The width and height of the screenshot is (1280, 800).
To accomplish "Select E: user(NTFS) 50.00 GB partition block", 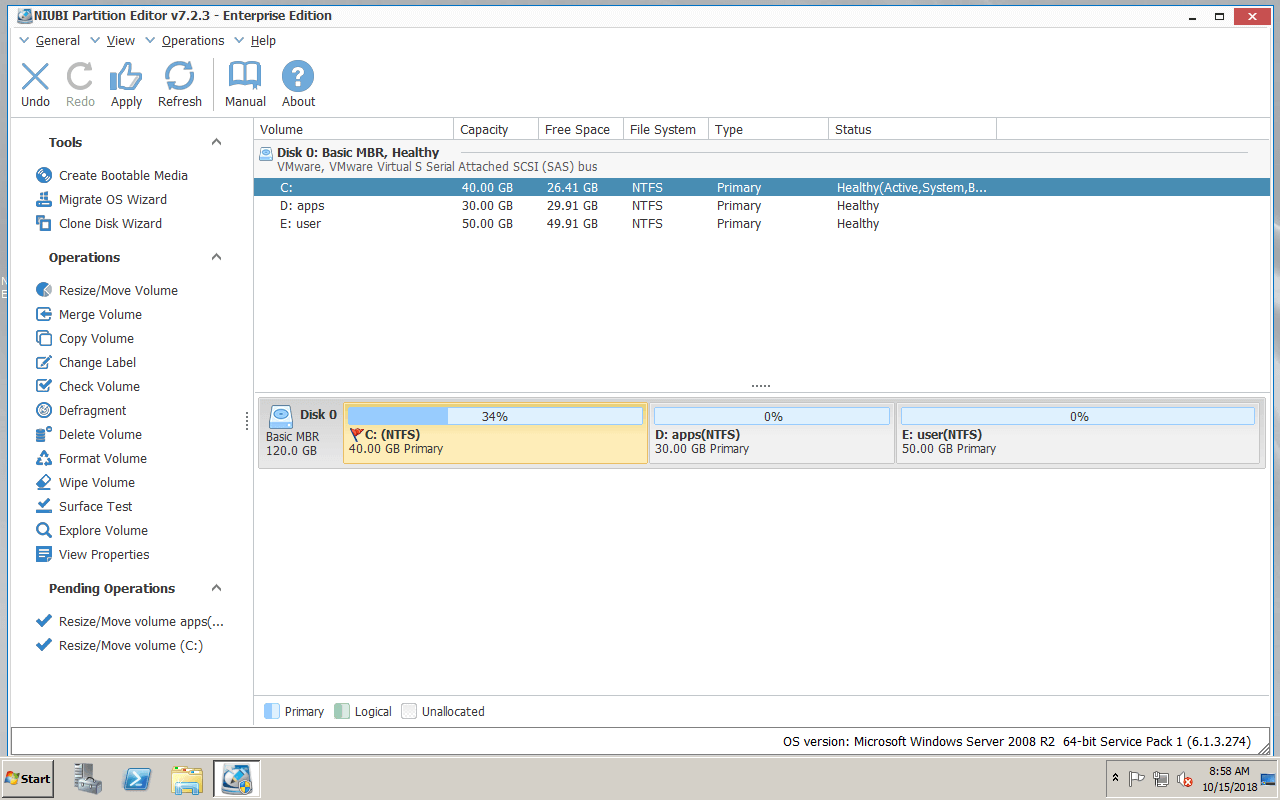I will click(x=1078, y=433).
